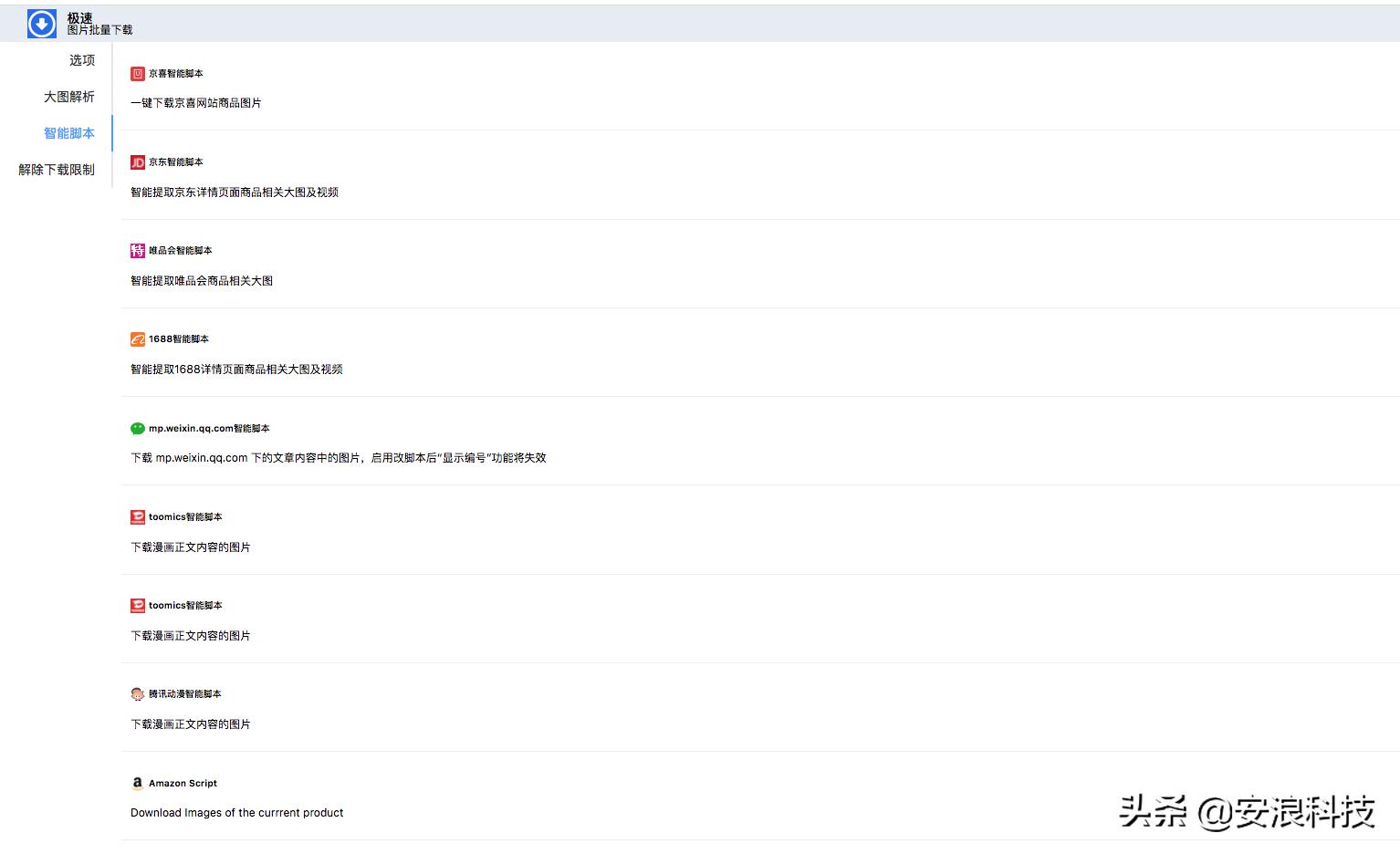The width and height of the screenshot is (1400, 854).
Task: Select the 腾讯动漫智能脚本 title
Action: click(x=185, y=694)
